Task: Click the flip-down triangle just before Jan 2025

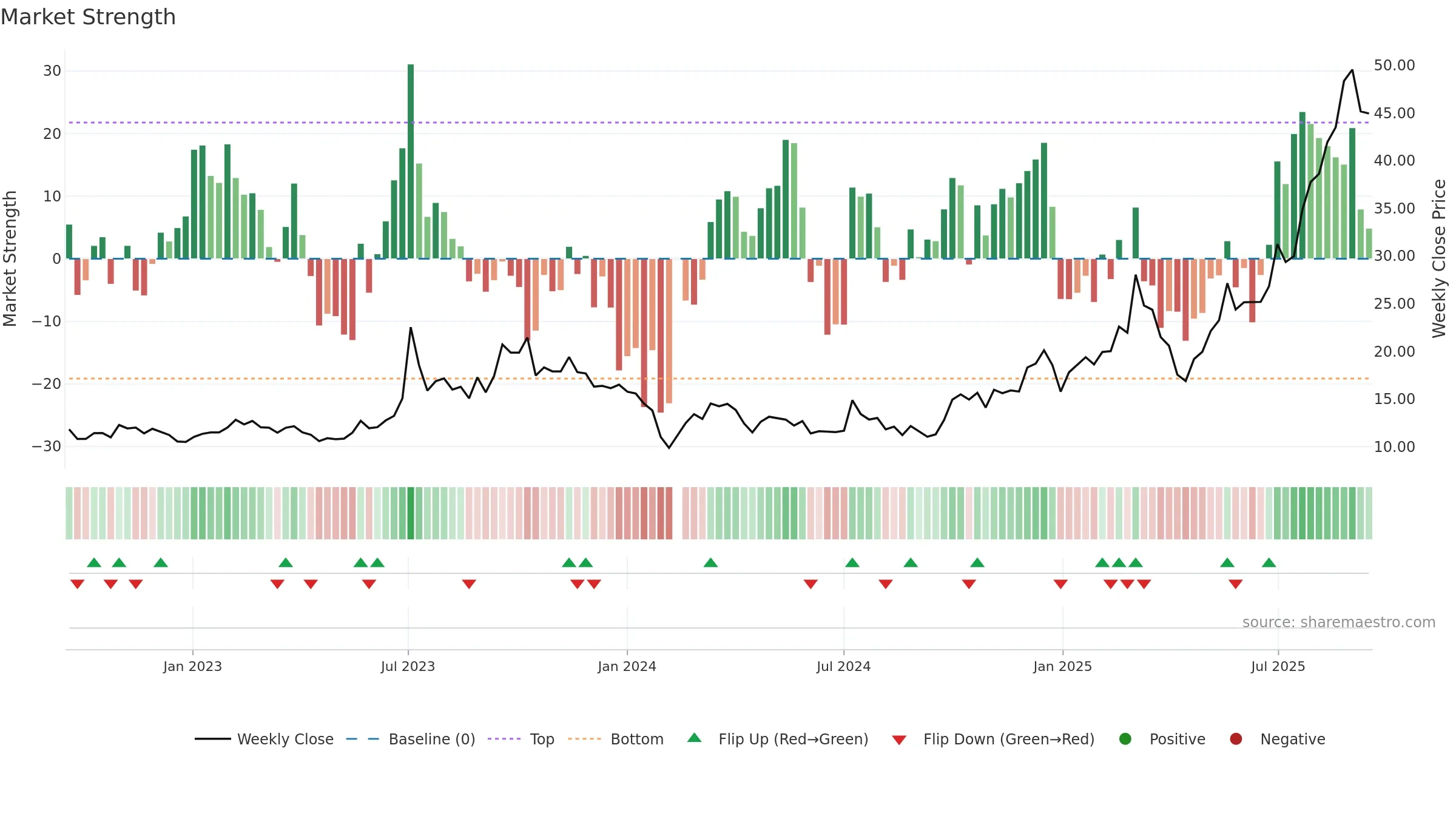Action: [x=1060, y=584]
